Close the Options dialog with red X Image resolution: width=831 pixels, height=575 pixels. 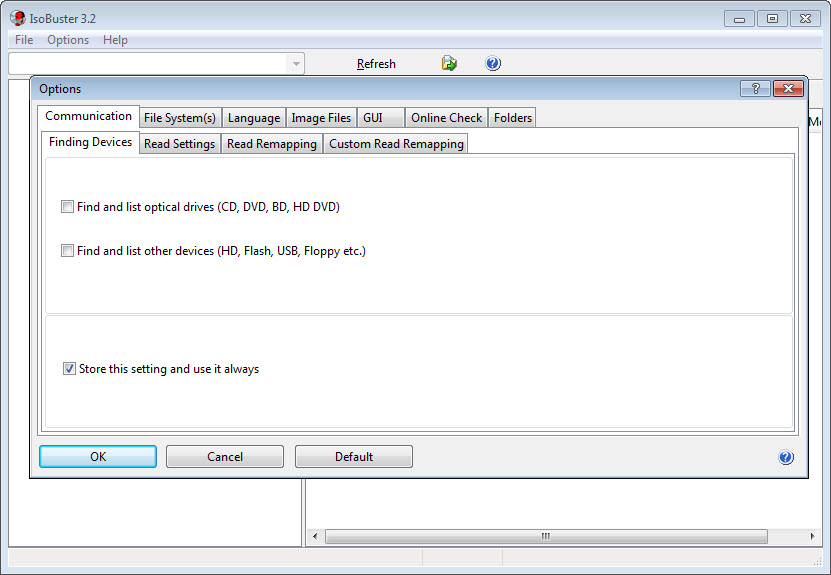[789, 89]
